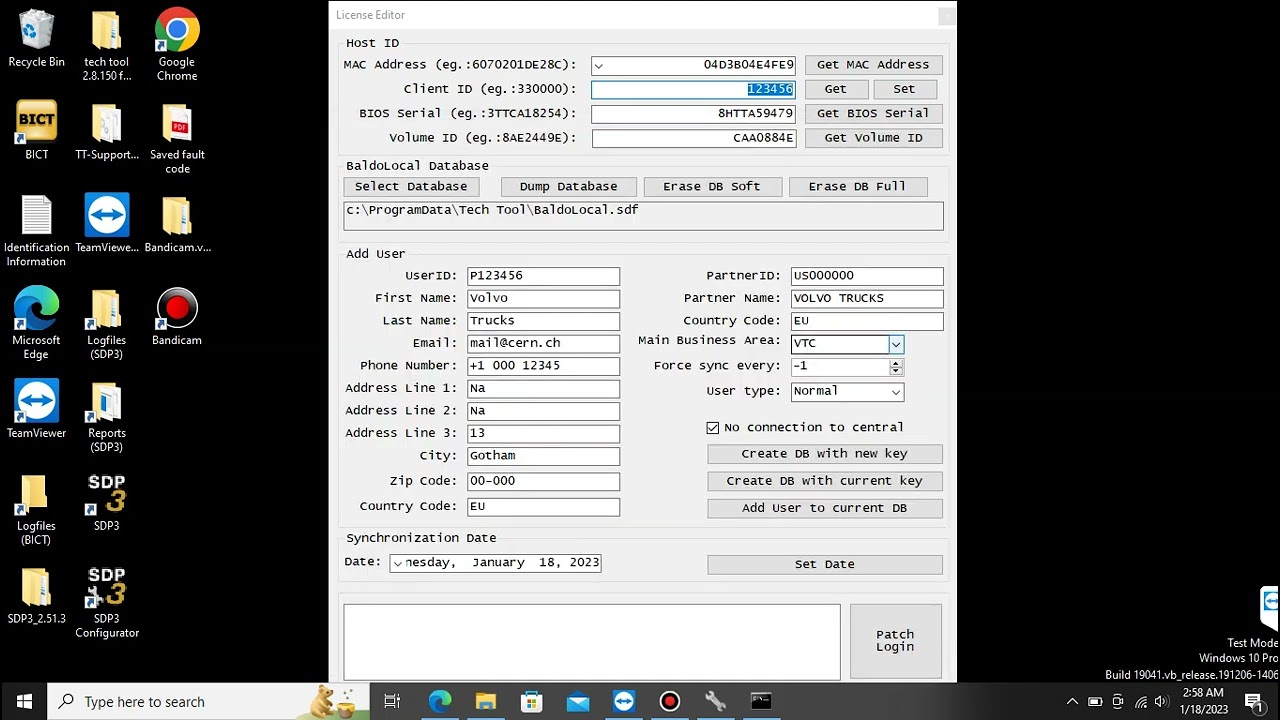Launch the Bandicam recorder desktop icon
1280x720 pixels.
pyautogui.click(x=177, y=317)
